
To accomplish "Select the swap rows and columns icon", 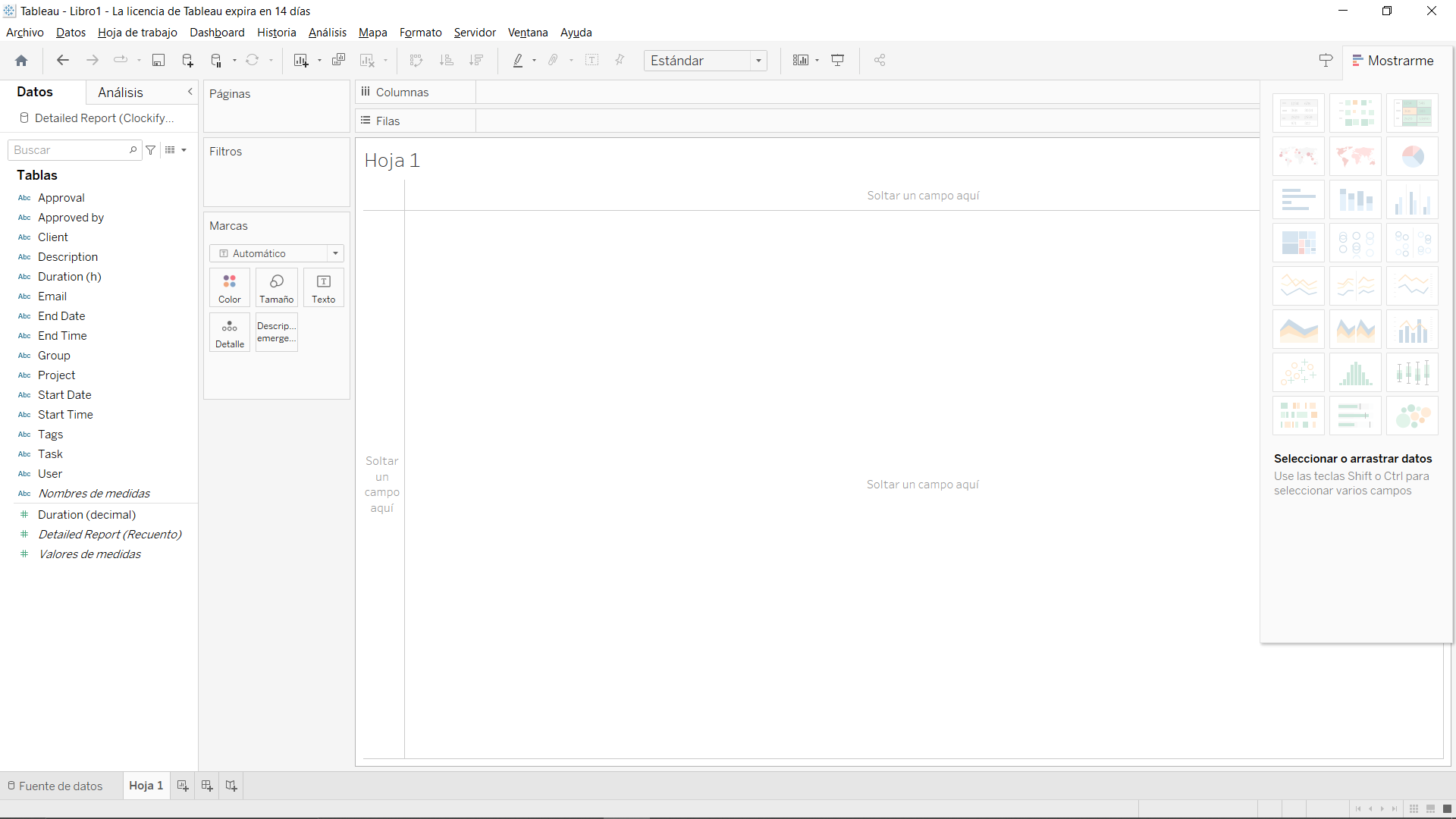I will tap(416, 60).
